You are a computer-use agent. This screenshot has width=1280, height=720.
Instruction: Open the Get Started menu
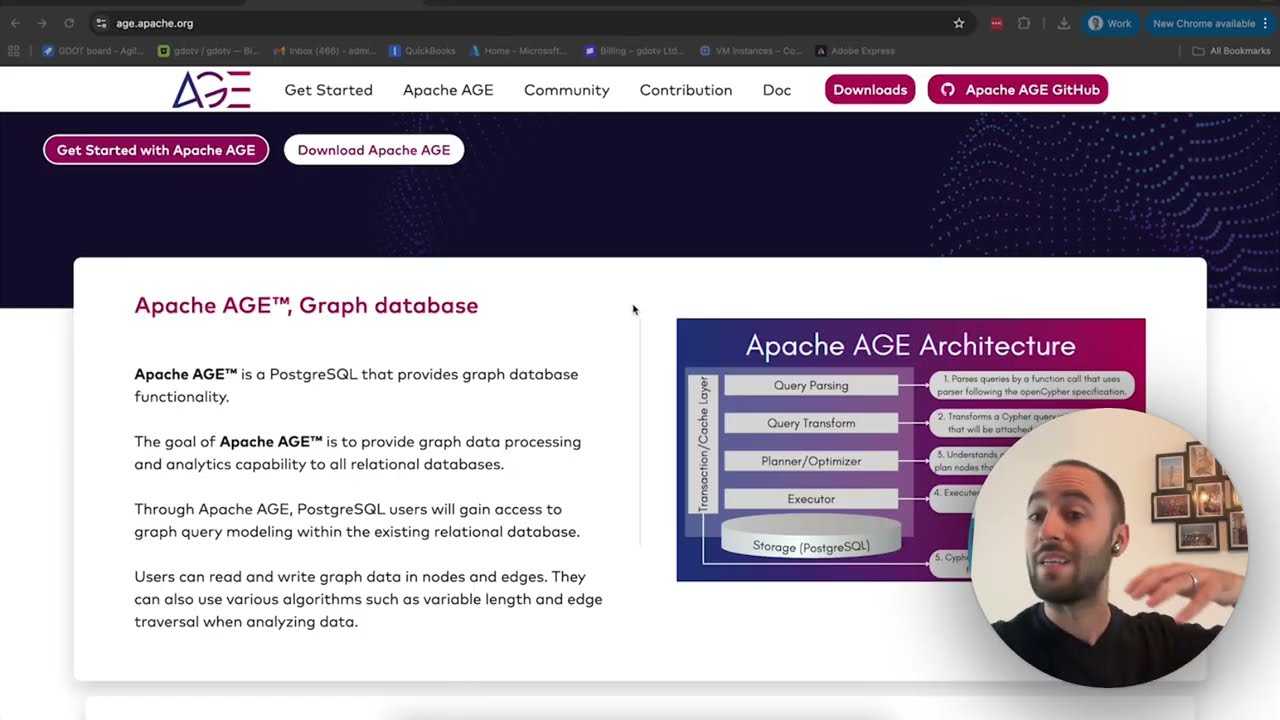coord(328,90)
